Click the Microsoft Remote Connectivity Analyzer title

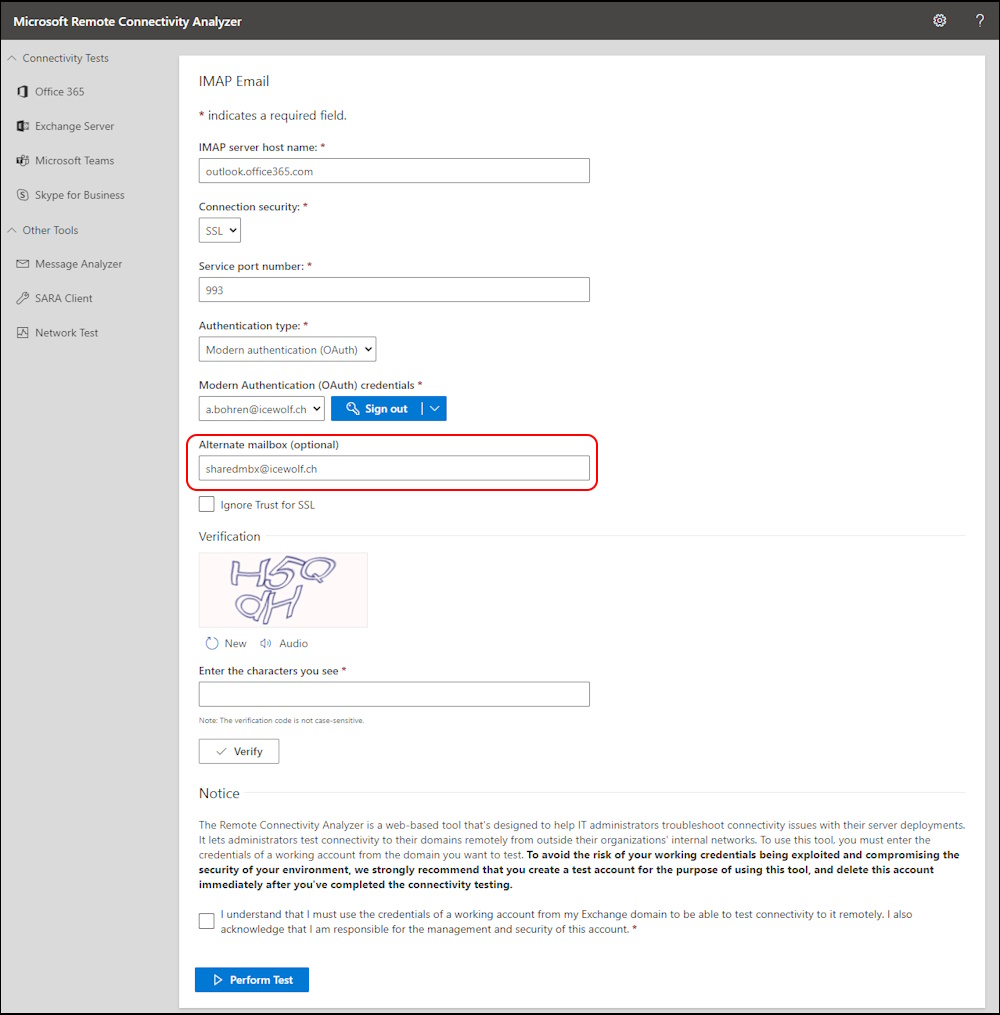click(127, 21)
